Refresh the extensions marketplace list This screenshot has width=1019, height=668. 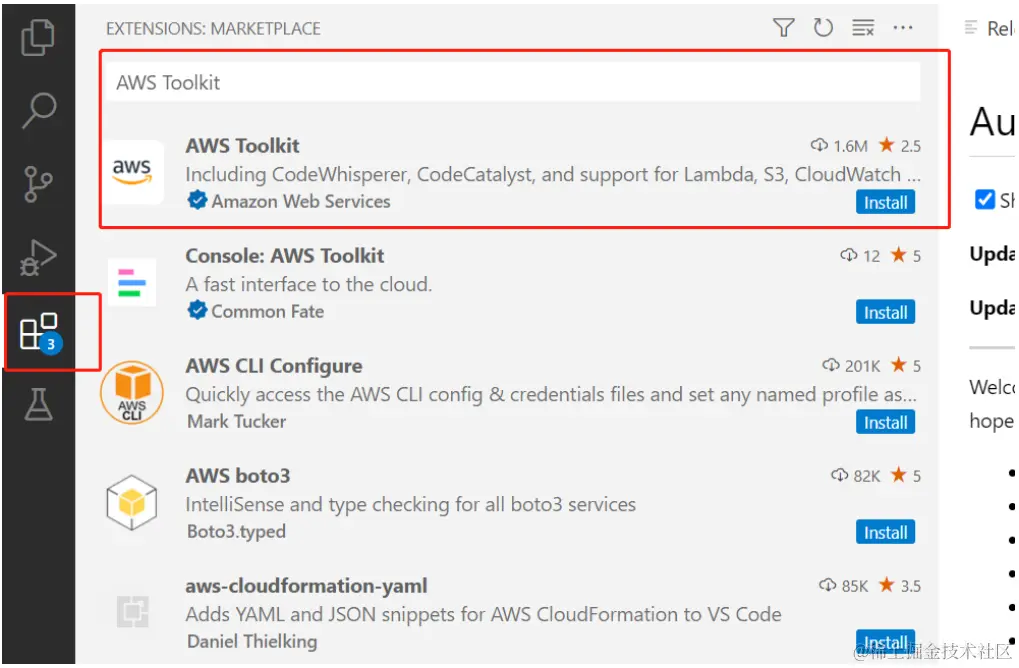[x=823, y=28]
